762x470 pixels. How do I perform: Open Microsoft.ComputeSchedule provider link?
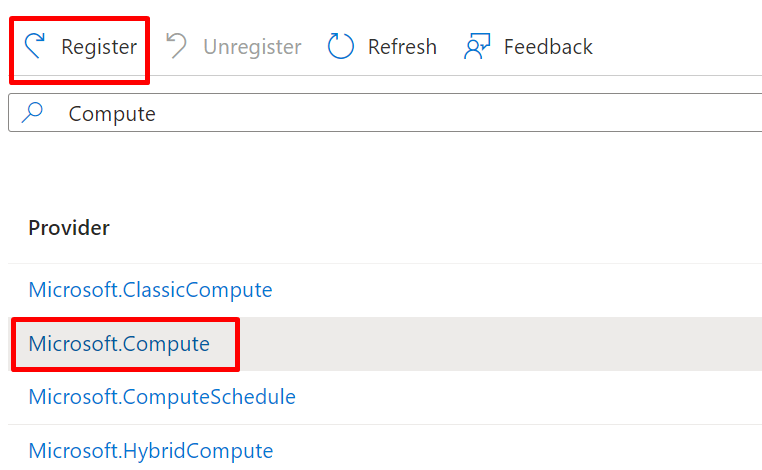click(x=162, y=397)
